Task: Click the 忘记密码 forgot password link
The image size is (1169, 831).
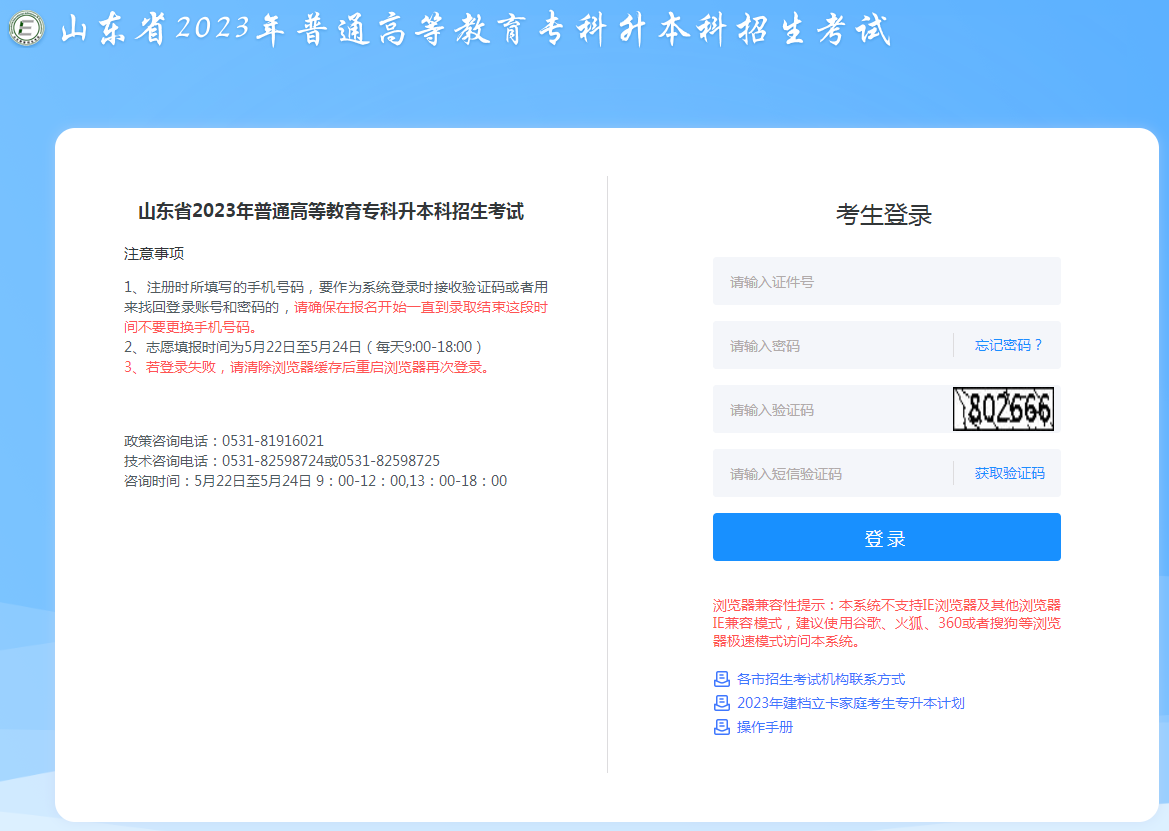Action: [1007, 345]
